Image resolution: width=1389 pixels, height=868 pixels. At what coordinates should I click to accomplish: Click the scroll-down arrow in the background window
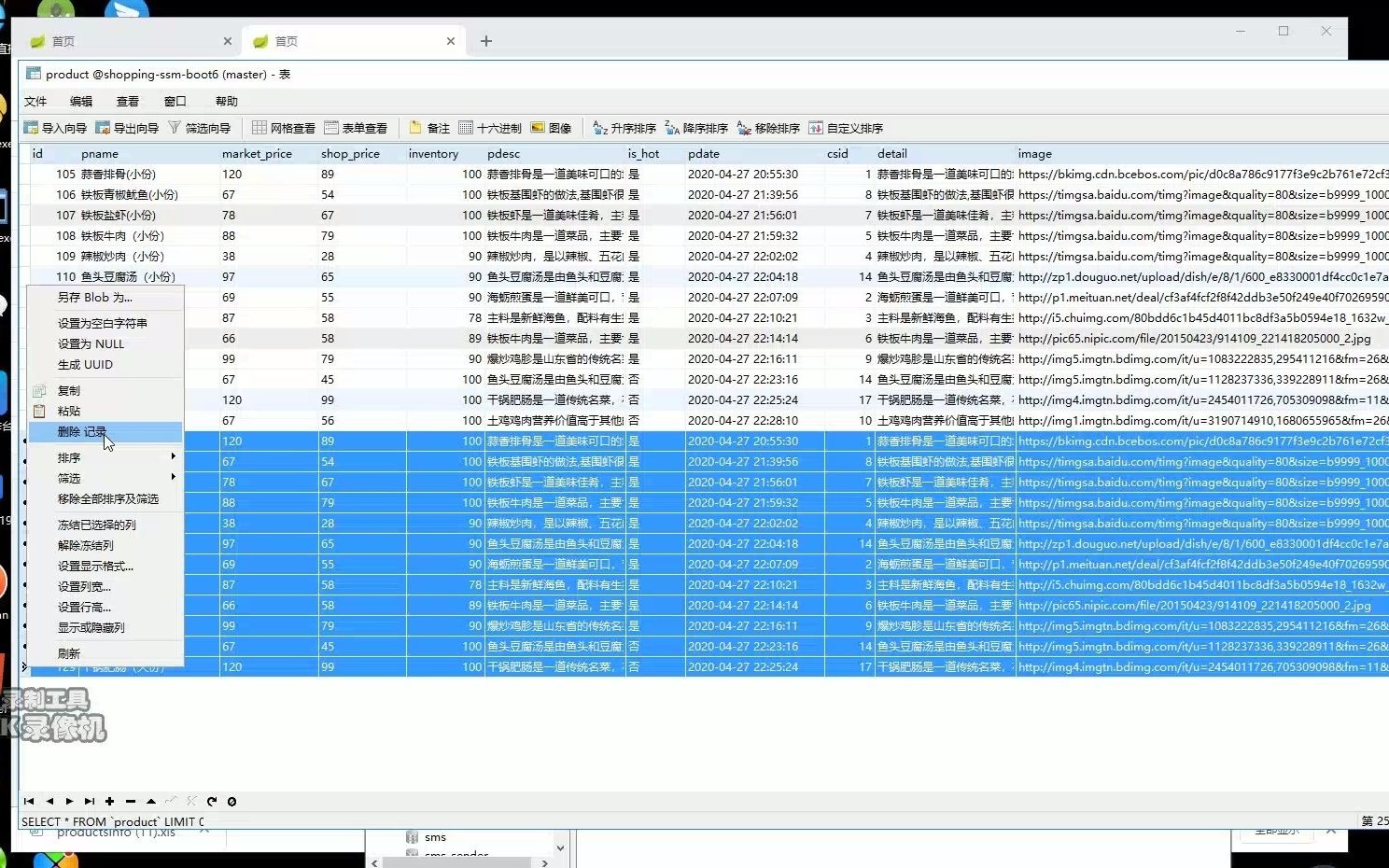tap(560, 847)
